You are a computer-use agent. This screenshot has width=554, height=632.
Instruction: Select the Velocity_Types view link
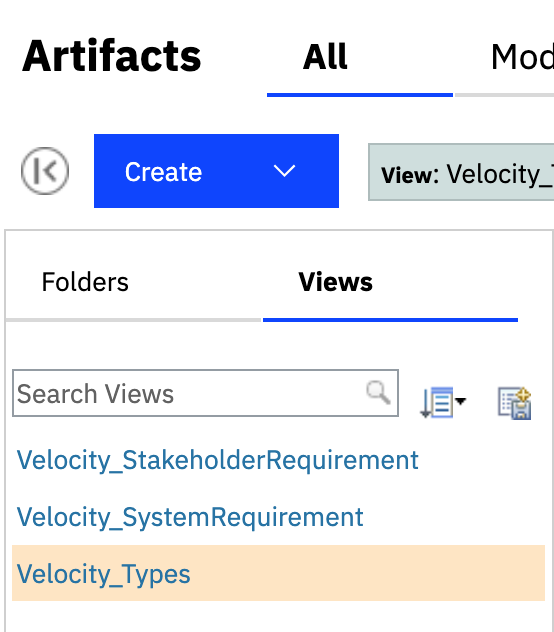coord(103,574)
